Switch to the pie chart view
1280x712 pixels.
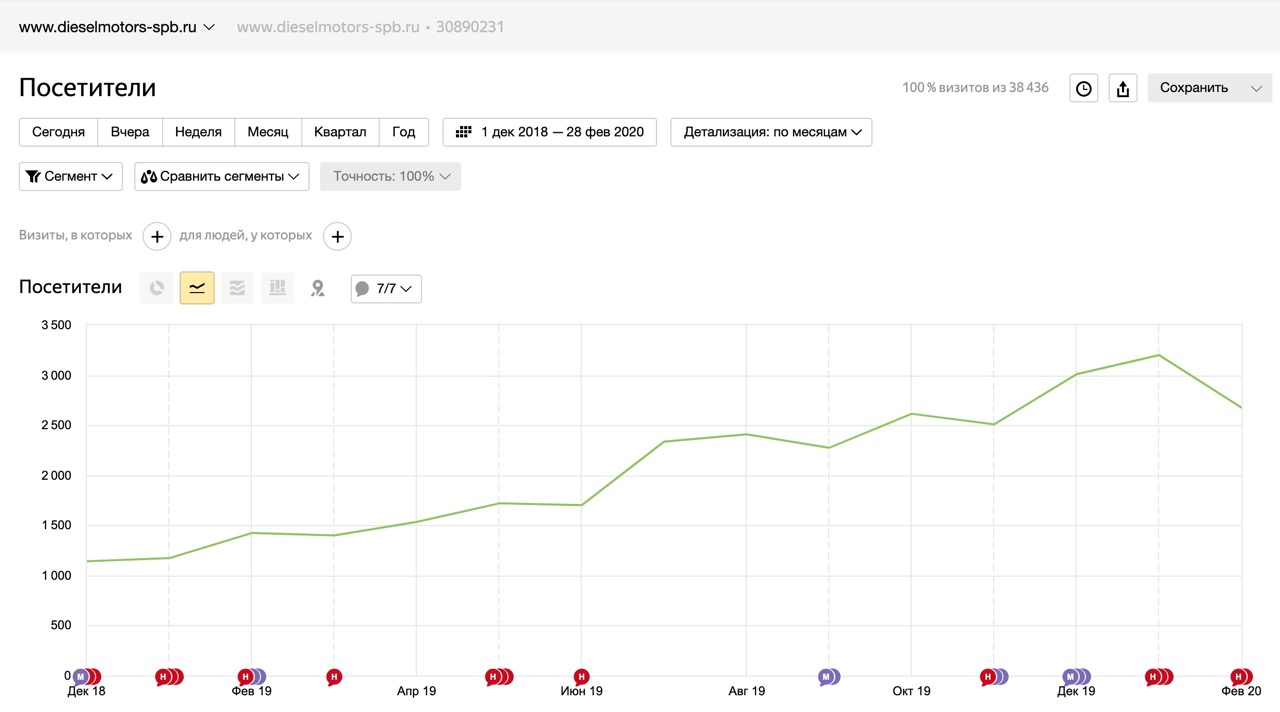tap(157, 288)
